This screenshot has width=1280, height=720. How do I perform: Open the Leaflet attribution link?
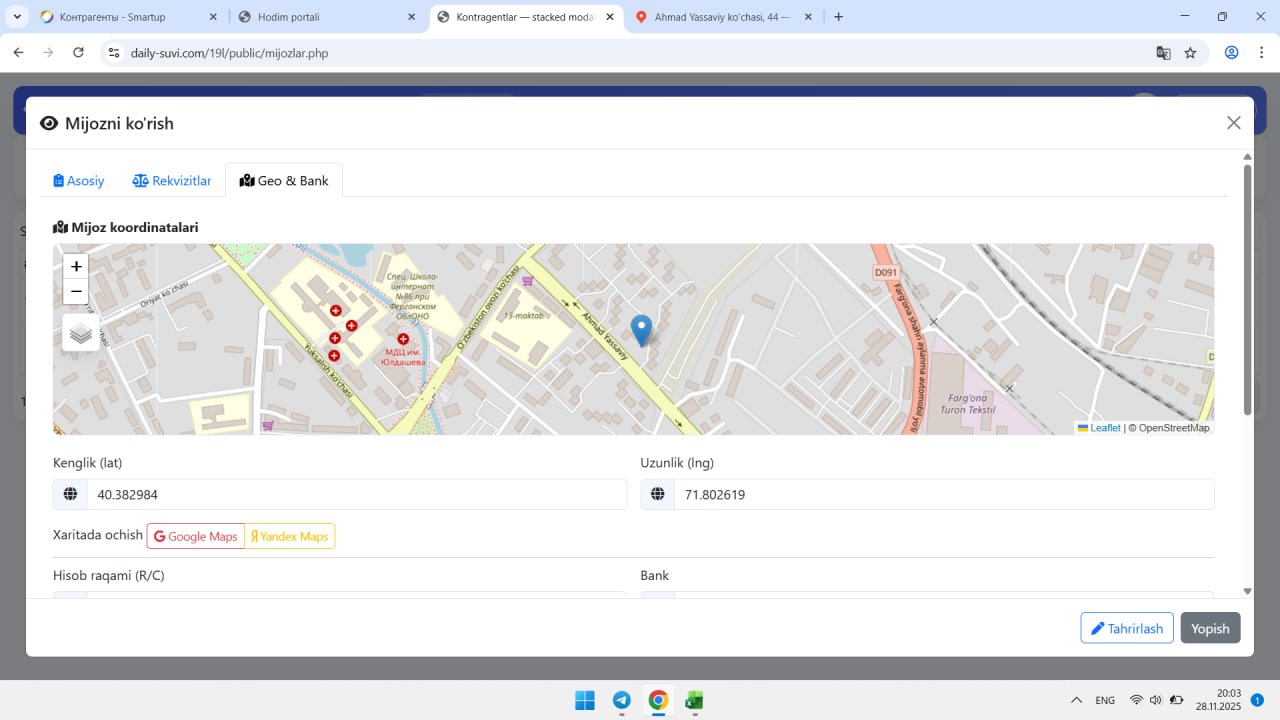point(1104,428)
